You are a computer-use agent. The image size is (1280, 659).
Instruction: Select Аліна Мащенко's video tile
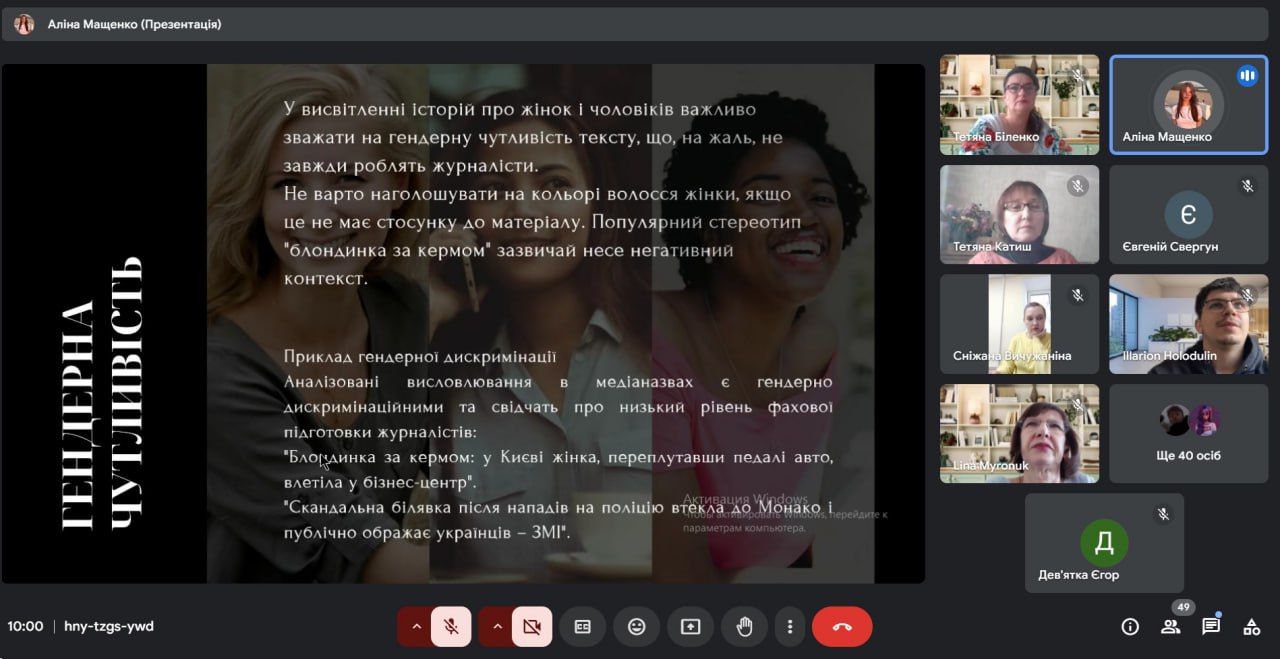(x=1188, y=105)
